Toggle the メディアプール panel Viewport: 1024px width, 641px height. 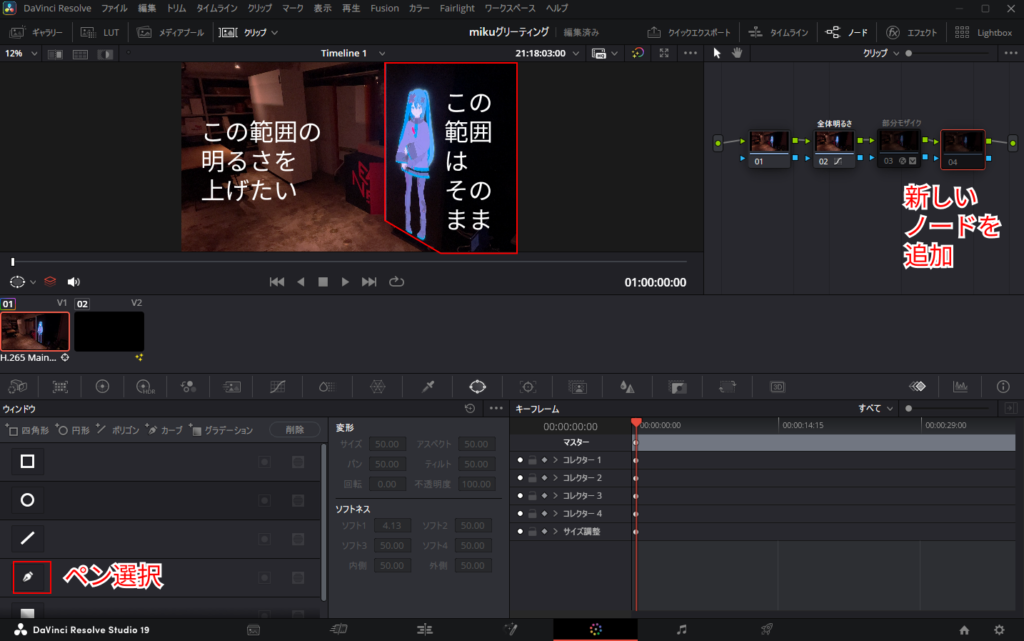click(170, 32)
